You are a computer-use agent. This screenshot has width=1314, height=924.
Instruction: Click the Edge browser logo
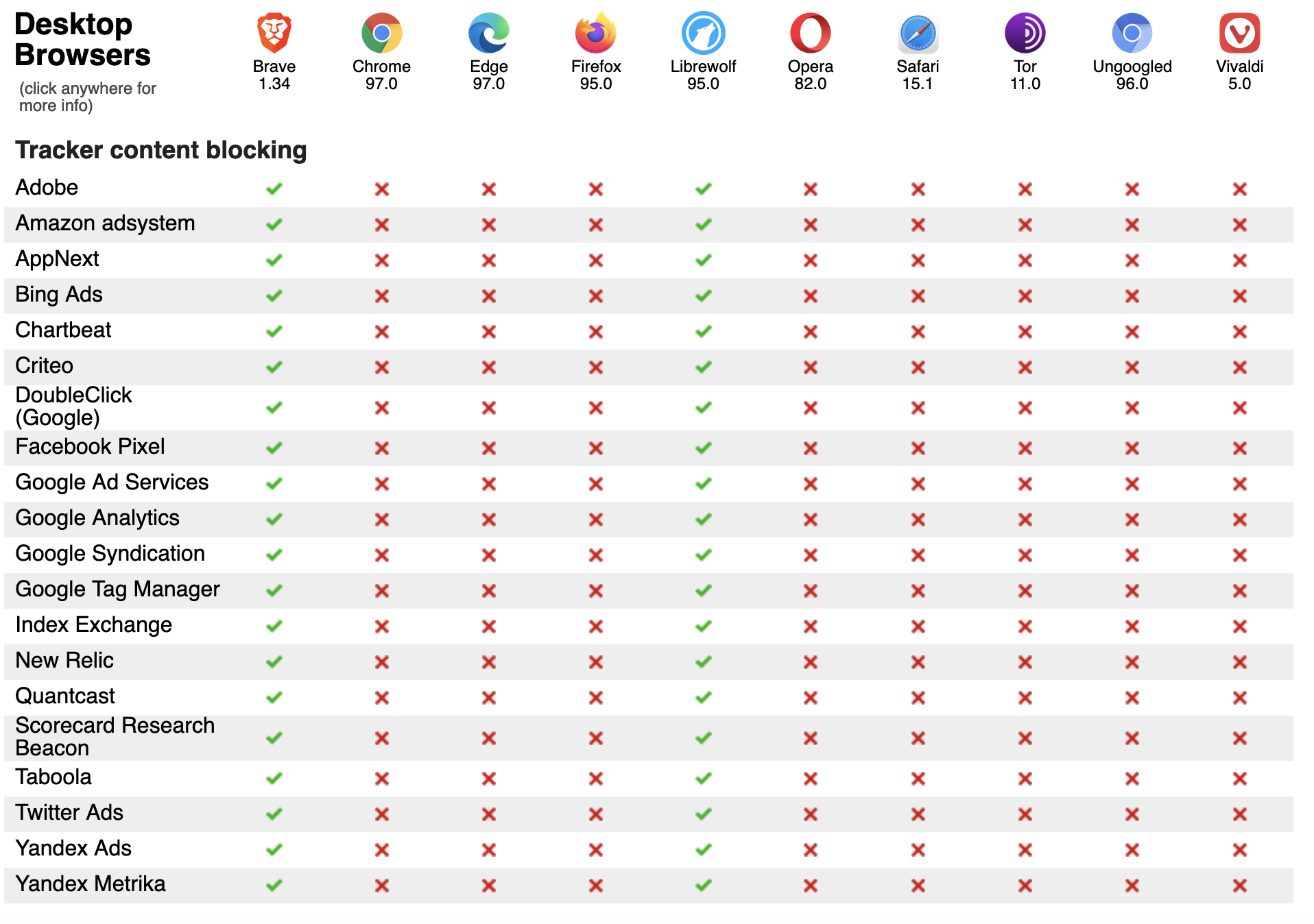tap(488, 33)
